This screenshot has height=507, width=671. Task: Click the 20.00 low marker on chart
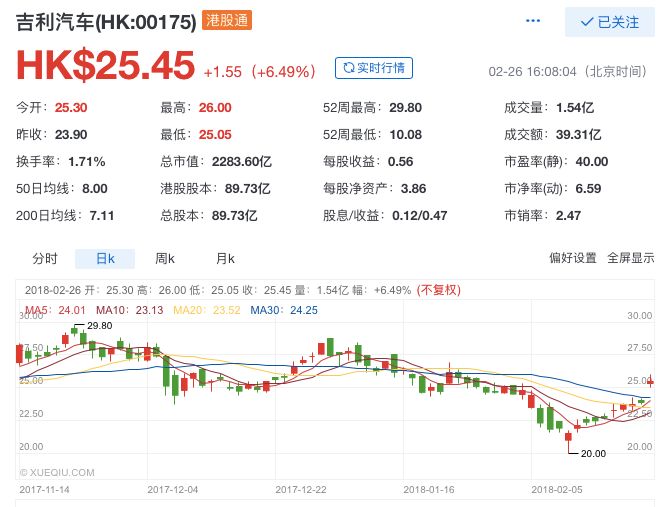pyautogui.click(x=593, y=454)
